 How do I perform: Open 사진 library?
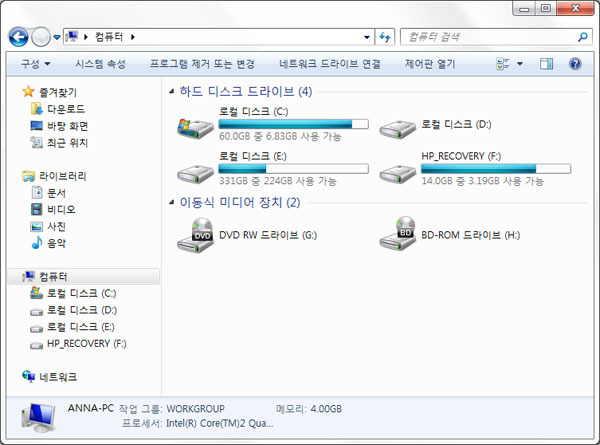click(x=56, y=226)
